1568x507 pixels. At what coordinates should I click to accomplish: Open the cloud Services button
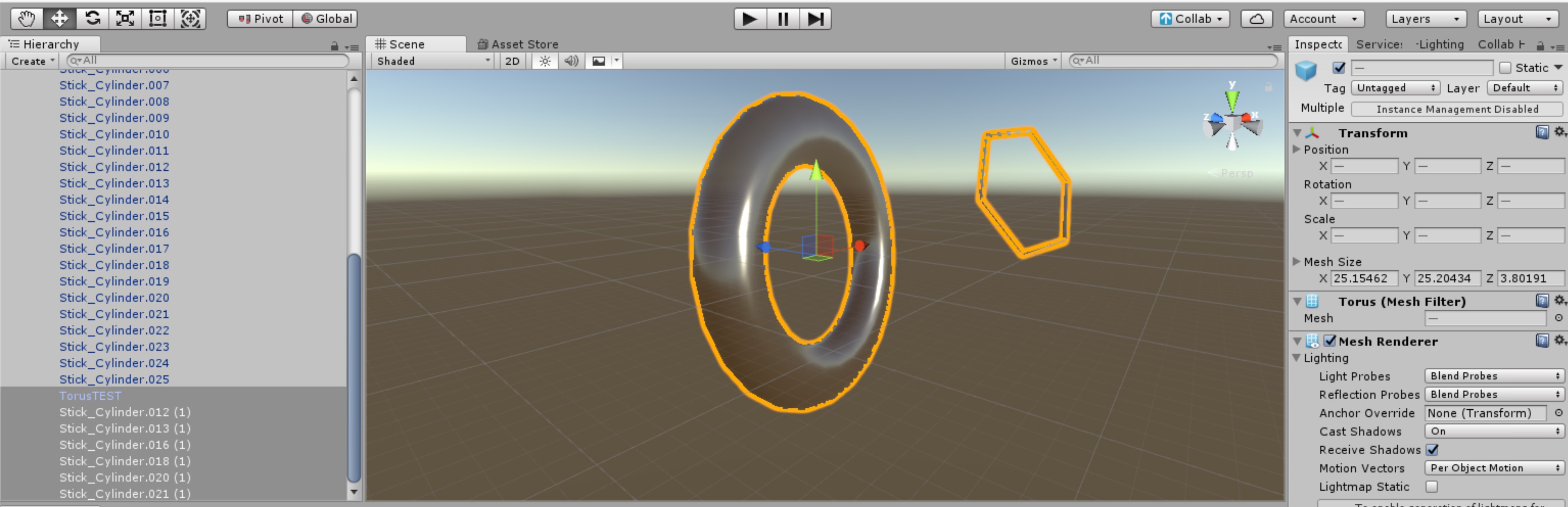(1257, 19)
